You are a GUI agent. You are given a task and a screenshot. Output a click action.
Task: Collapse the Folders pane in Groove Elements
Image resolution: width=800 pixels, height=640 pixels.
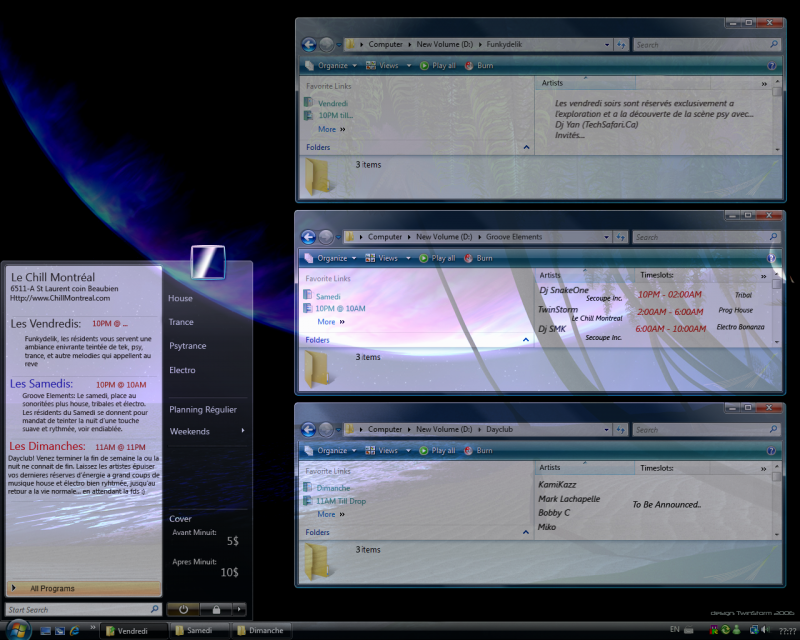[526, 340]
